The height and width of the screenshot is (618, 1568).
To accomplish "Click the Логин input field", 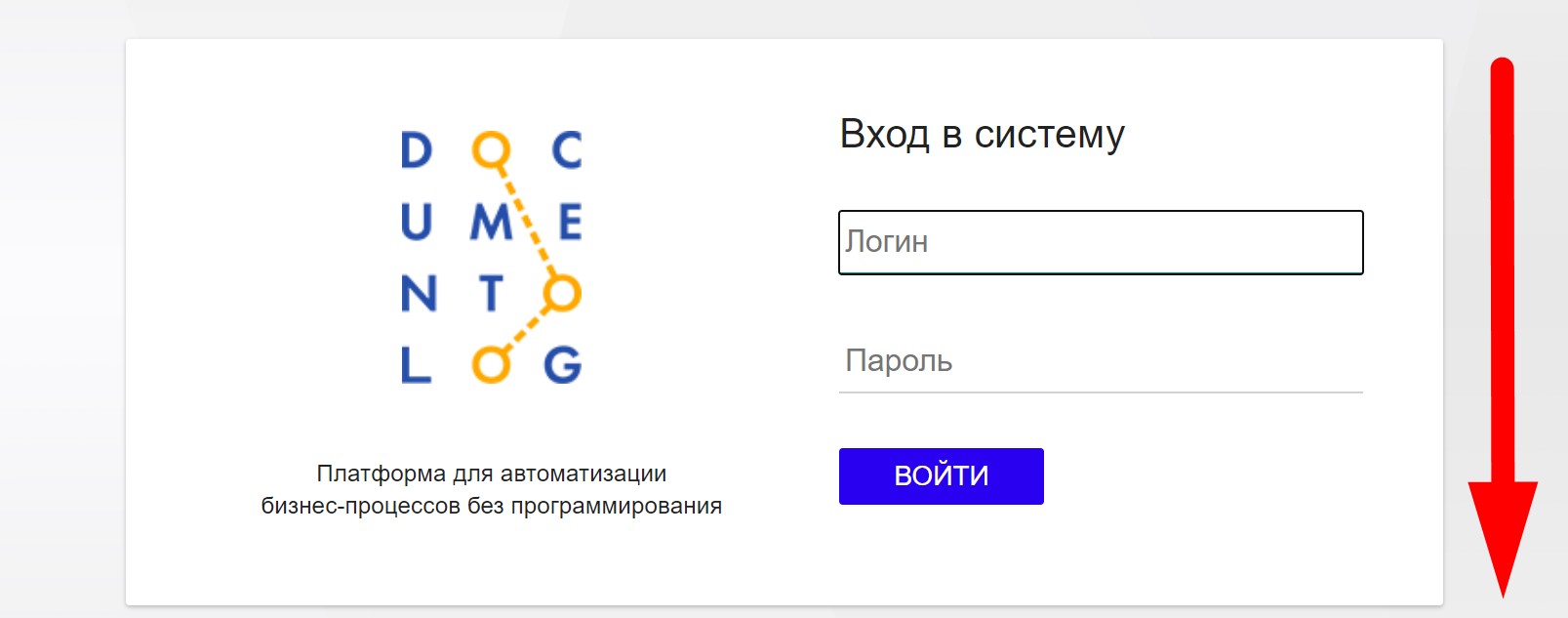I will click(1100, 242).
